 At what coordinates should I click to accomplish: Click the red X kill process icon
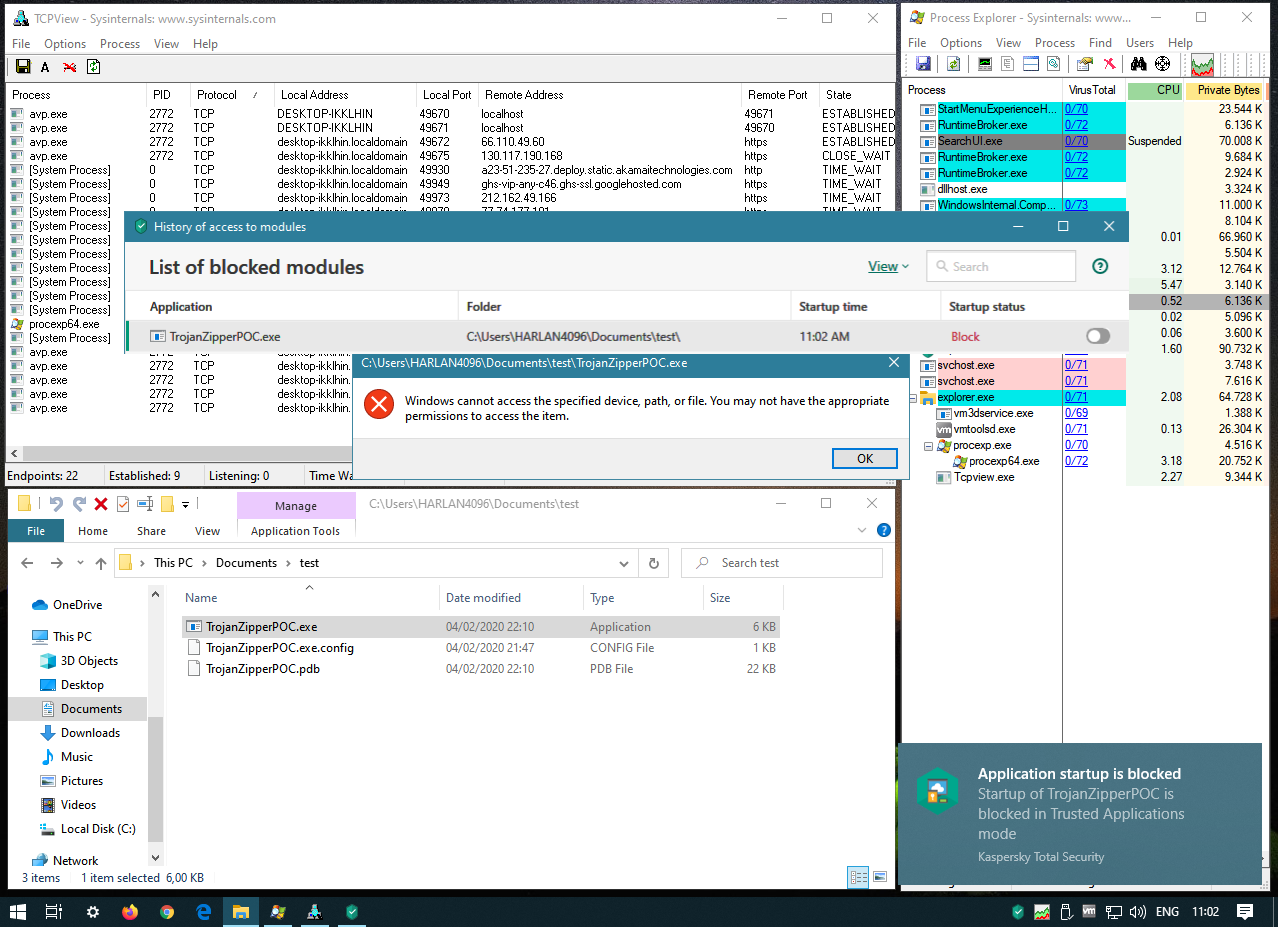coord(1109,64)
